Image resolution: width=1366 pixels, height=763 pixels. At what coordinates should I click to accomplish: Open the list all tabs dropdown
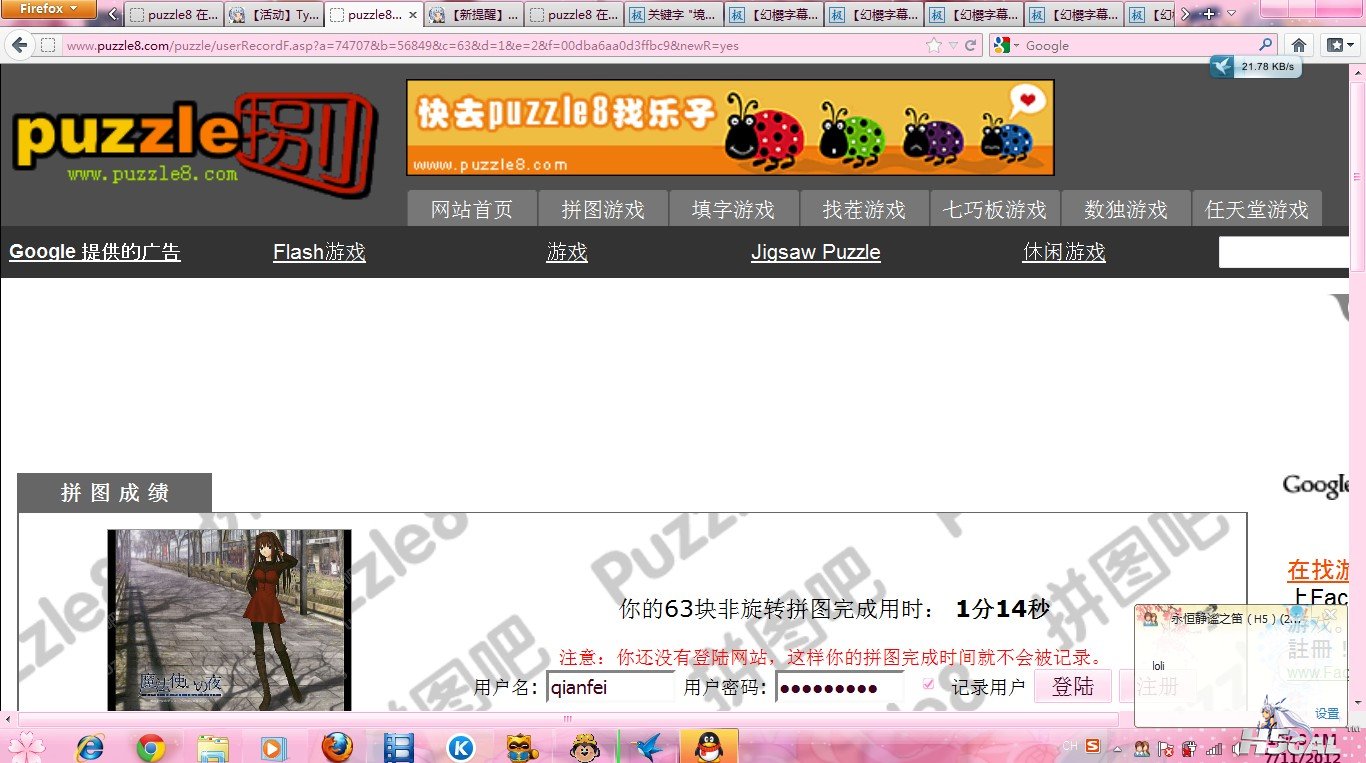point(1231,14)
